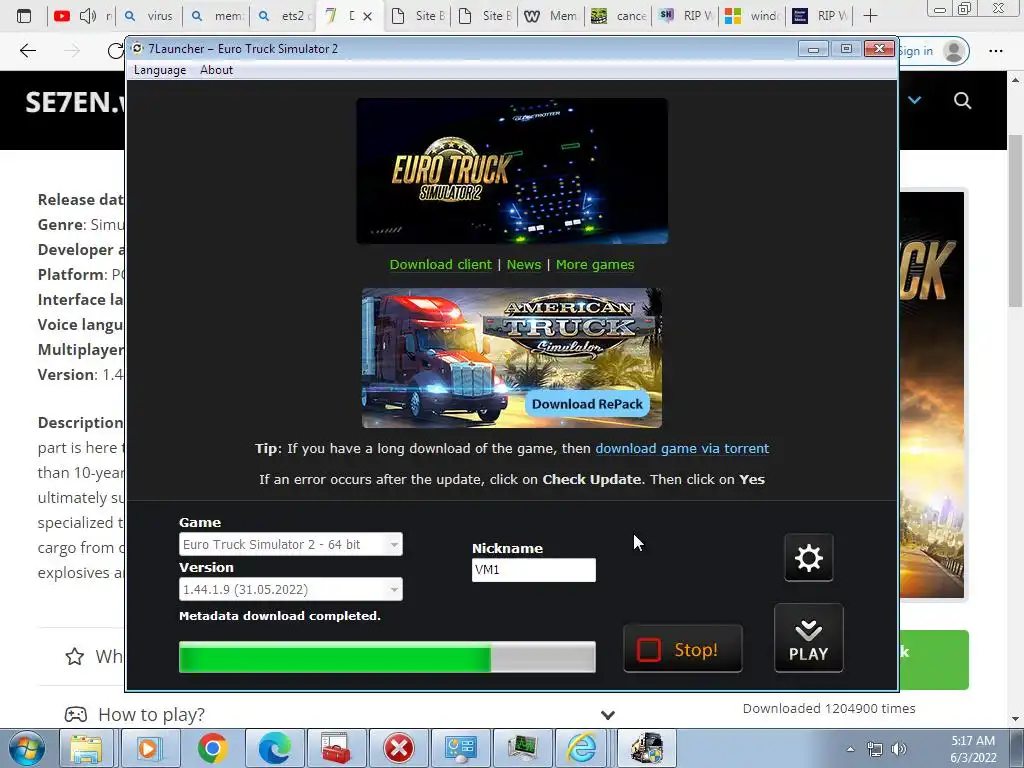Mute the YouTube tab speaker icon
Image resolution: width=1024 pixels, height=768 pixels.
click(88, 16)
